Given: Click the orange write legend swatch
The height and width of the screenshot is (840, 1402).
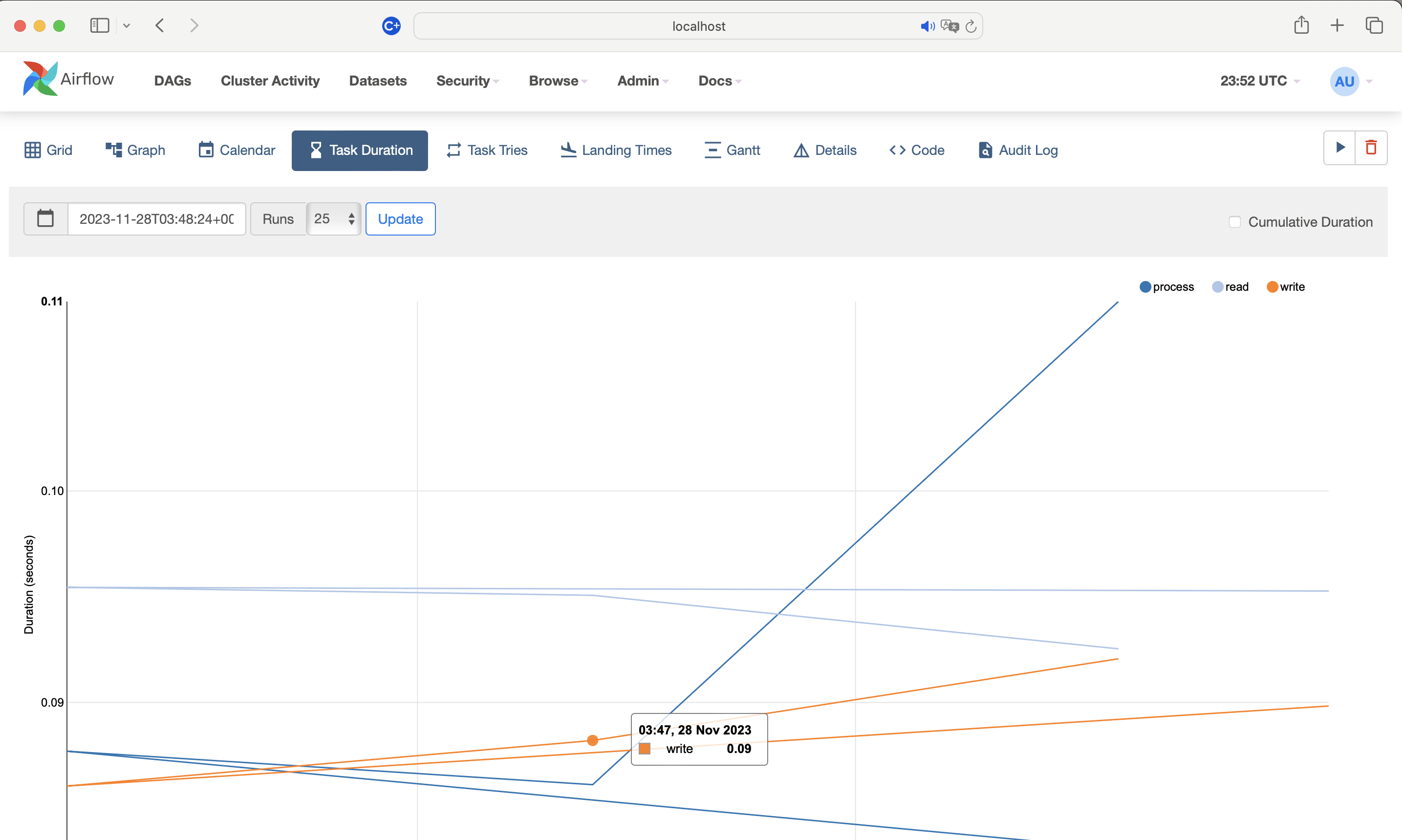Looking at the screenshot, I should (1273, 287).
